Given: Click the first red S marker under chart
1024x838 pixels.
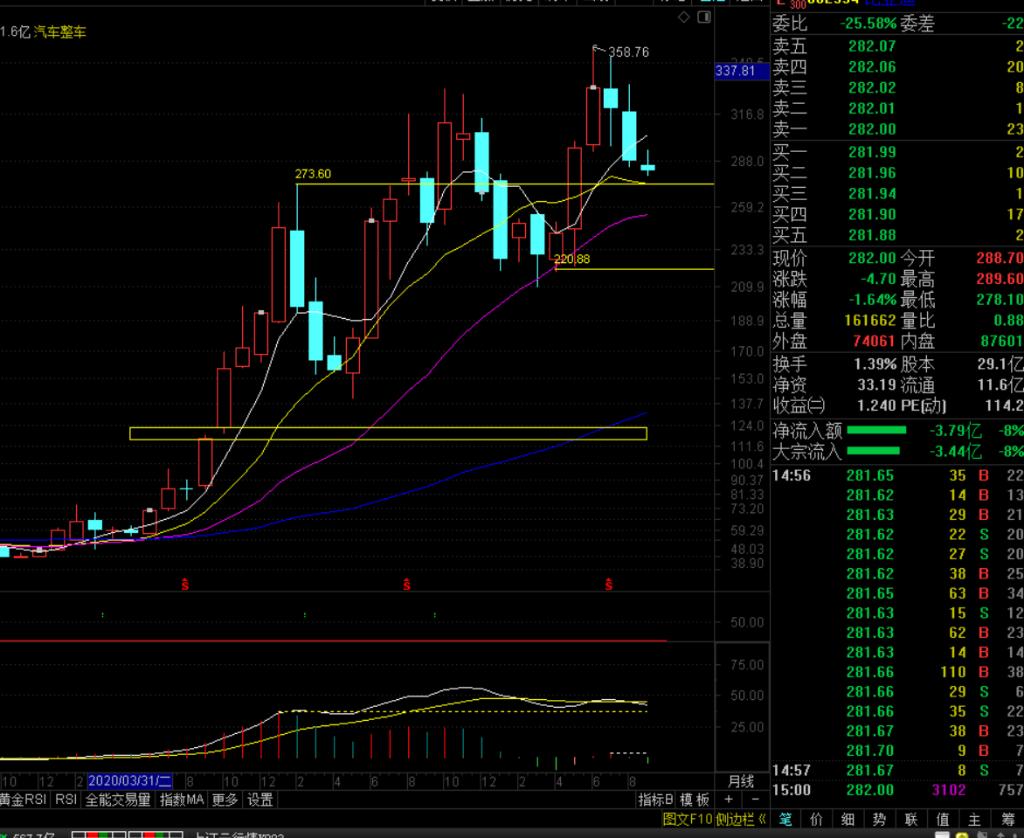Looking at the screenshot, I should click(x=184, y=584).
